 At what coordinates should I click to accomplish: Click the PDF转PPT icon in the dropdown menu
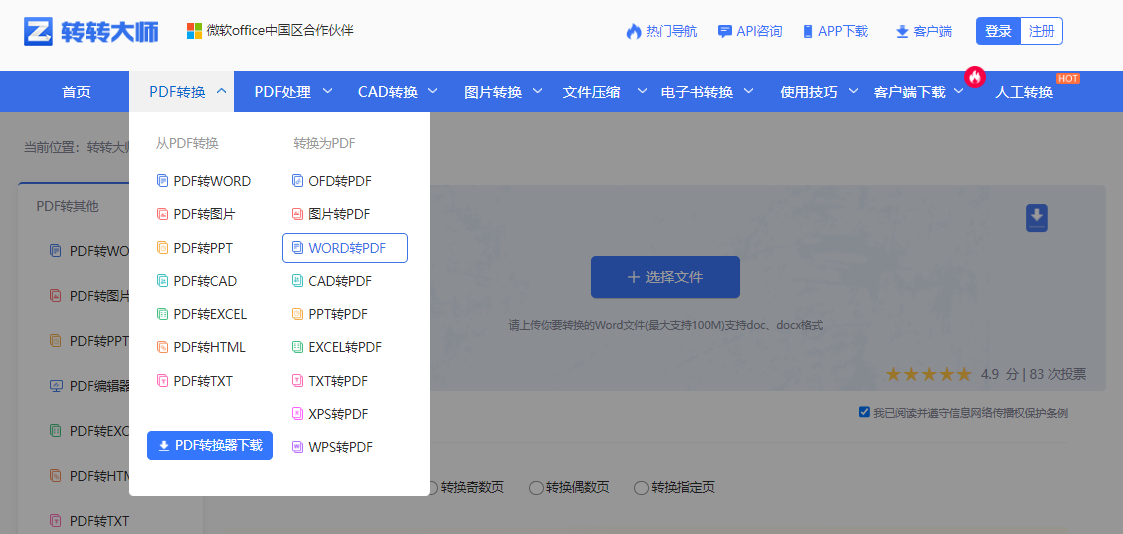click(163, 248)
